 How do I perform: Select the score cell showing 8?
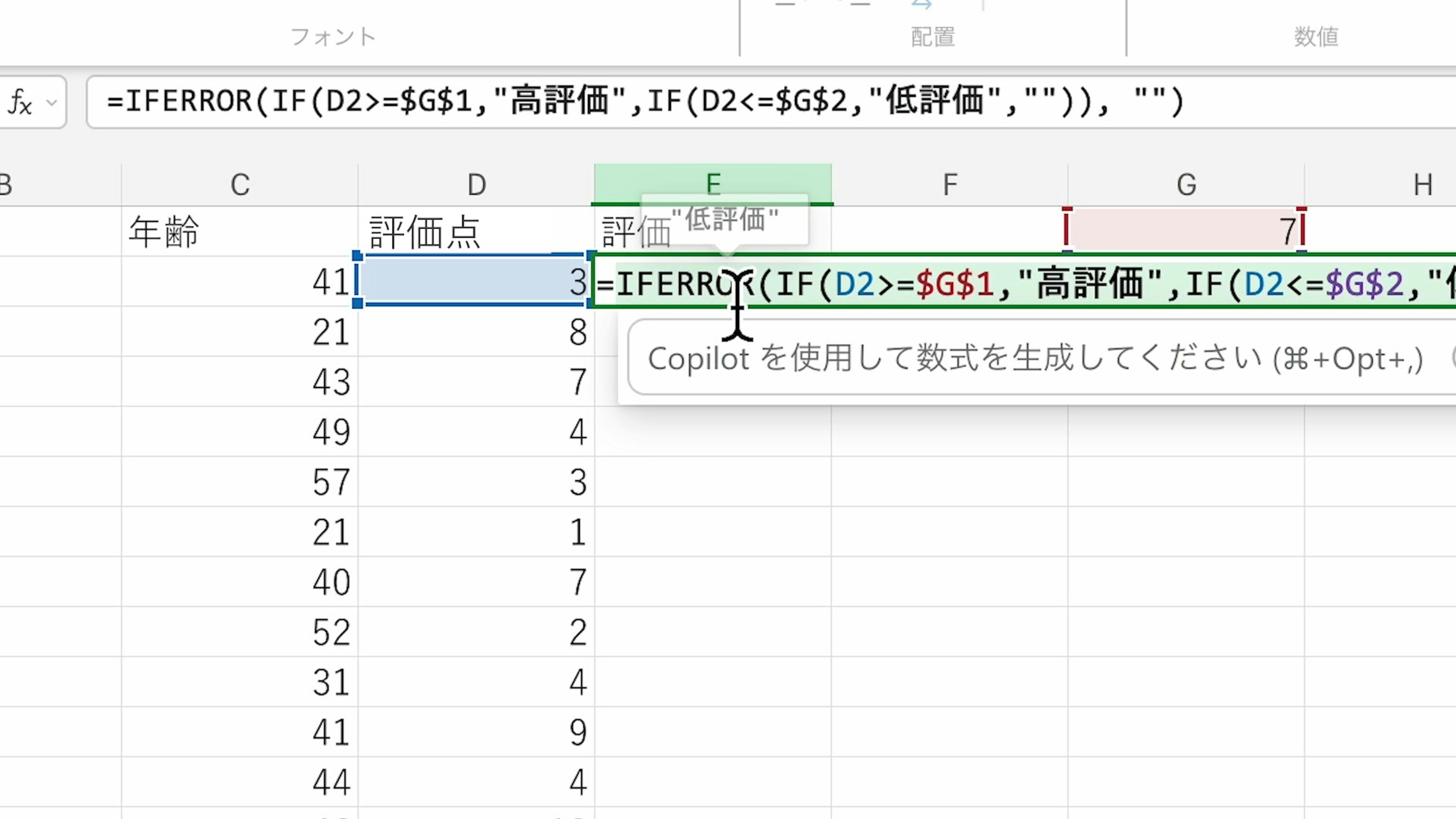[x=476, y=332]
